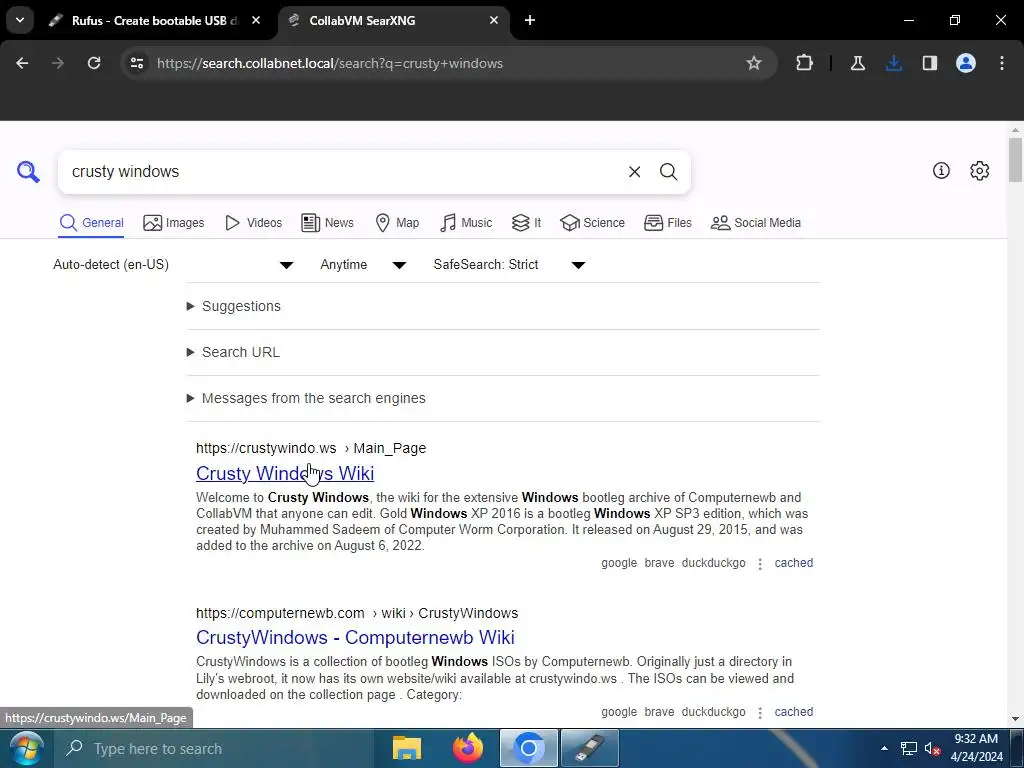1024x768 pixels.
Task: Close the CollabVM SearXNG tab
Action: pos(494,20)
